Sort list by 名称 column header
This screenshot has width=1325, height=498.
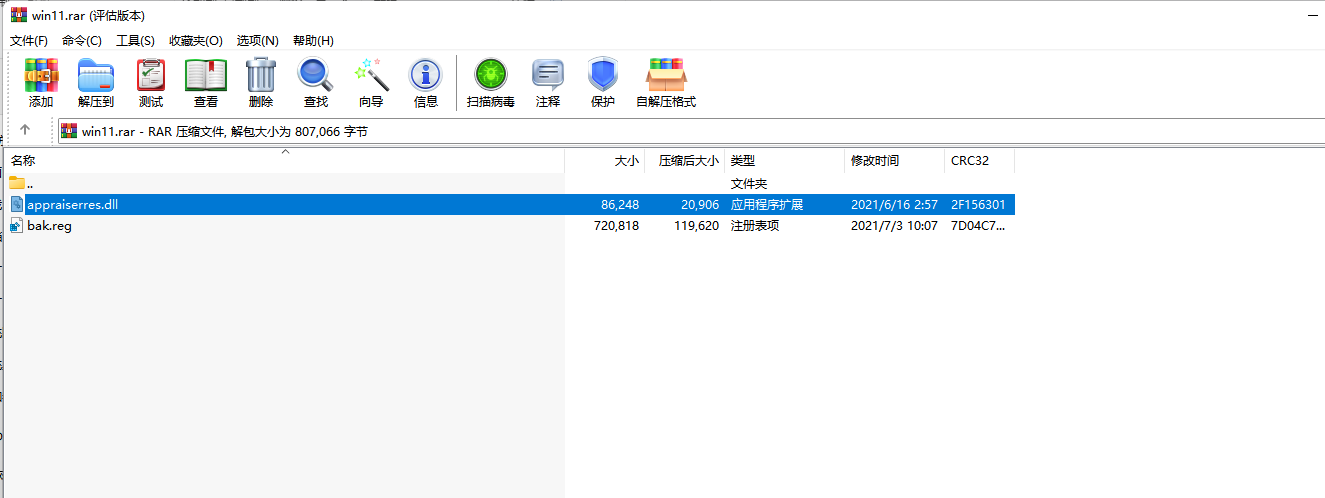click(x=23, y=161)
